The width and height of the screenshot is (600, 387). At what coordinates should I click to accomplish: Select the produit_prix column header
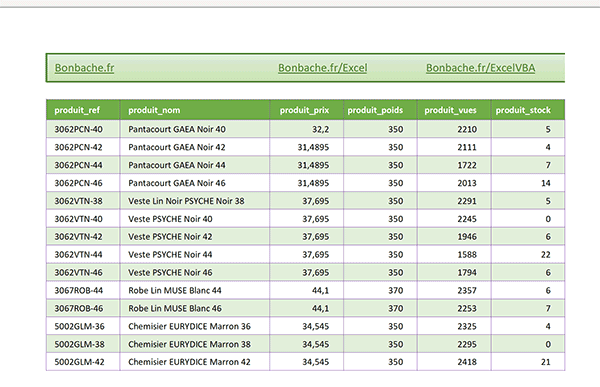(x=307, y=110)
